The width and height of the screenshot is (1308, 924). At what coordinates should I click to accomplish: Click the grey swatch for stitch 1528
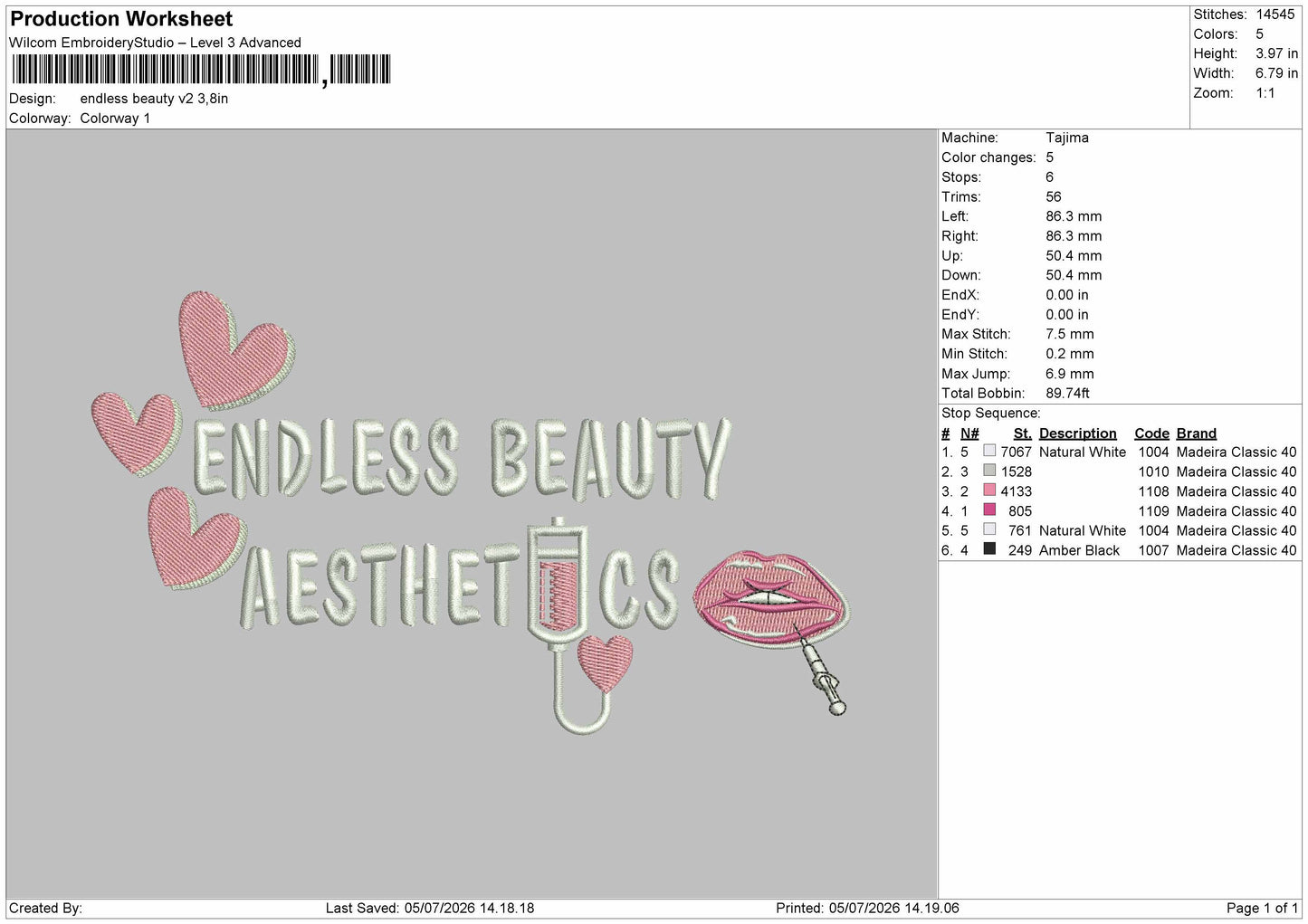point(989,471)
